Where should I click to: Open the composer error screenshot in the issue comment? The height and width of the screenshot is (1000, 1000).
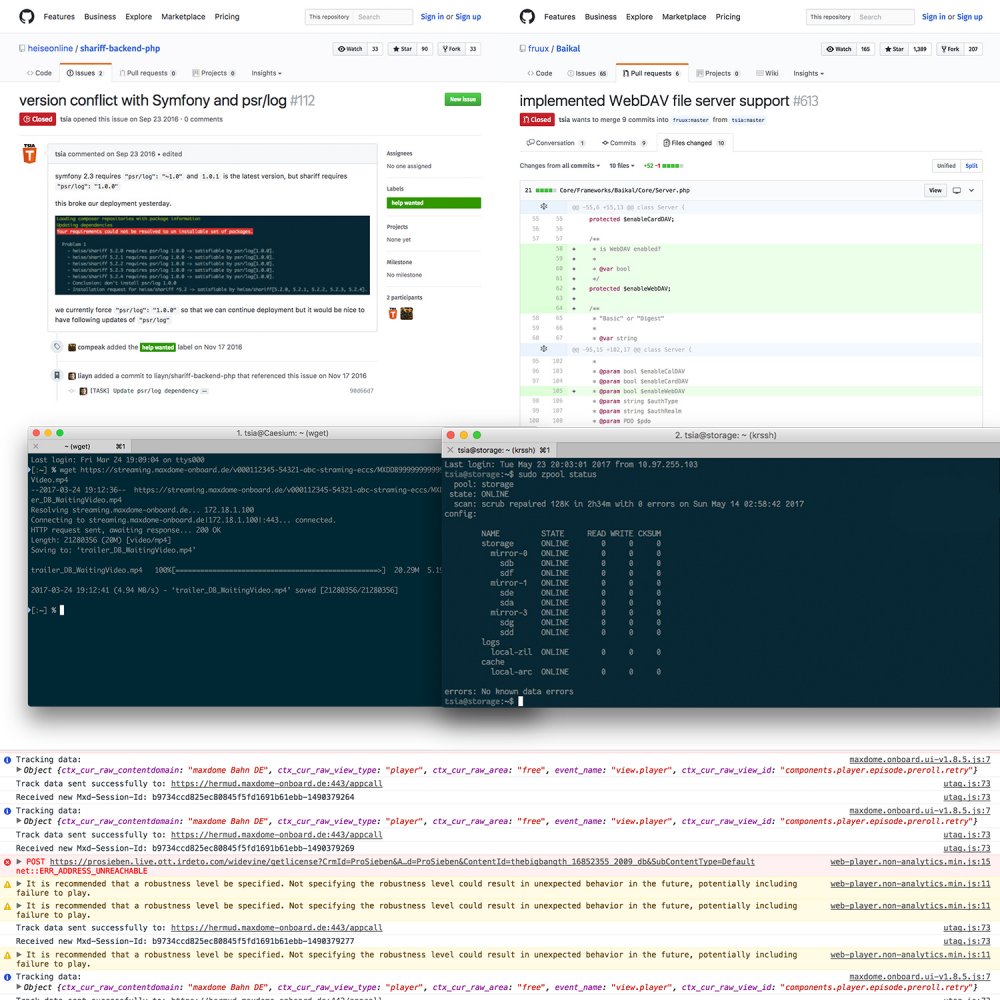[x=212, y=255]
